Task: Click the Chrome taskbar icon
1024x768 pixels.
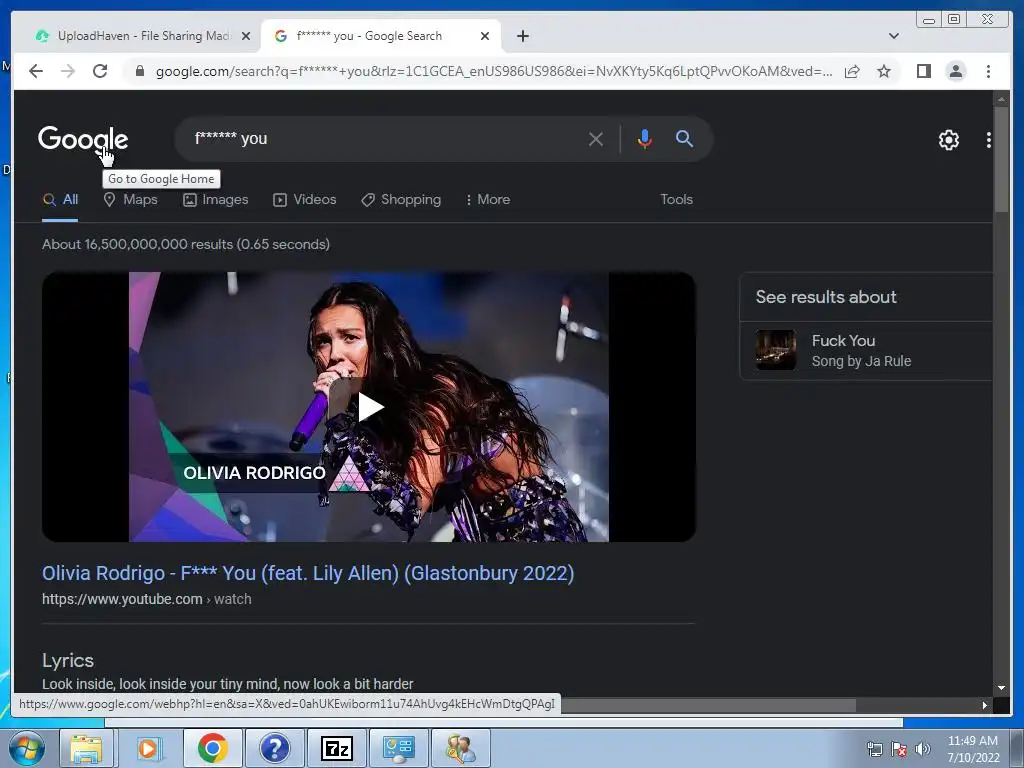Action: click(x=212, y=748)
